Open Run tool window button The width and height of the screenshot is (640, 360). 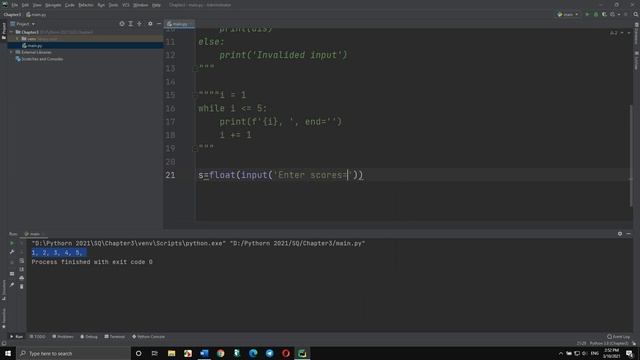click(x=16, y=337)
